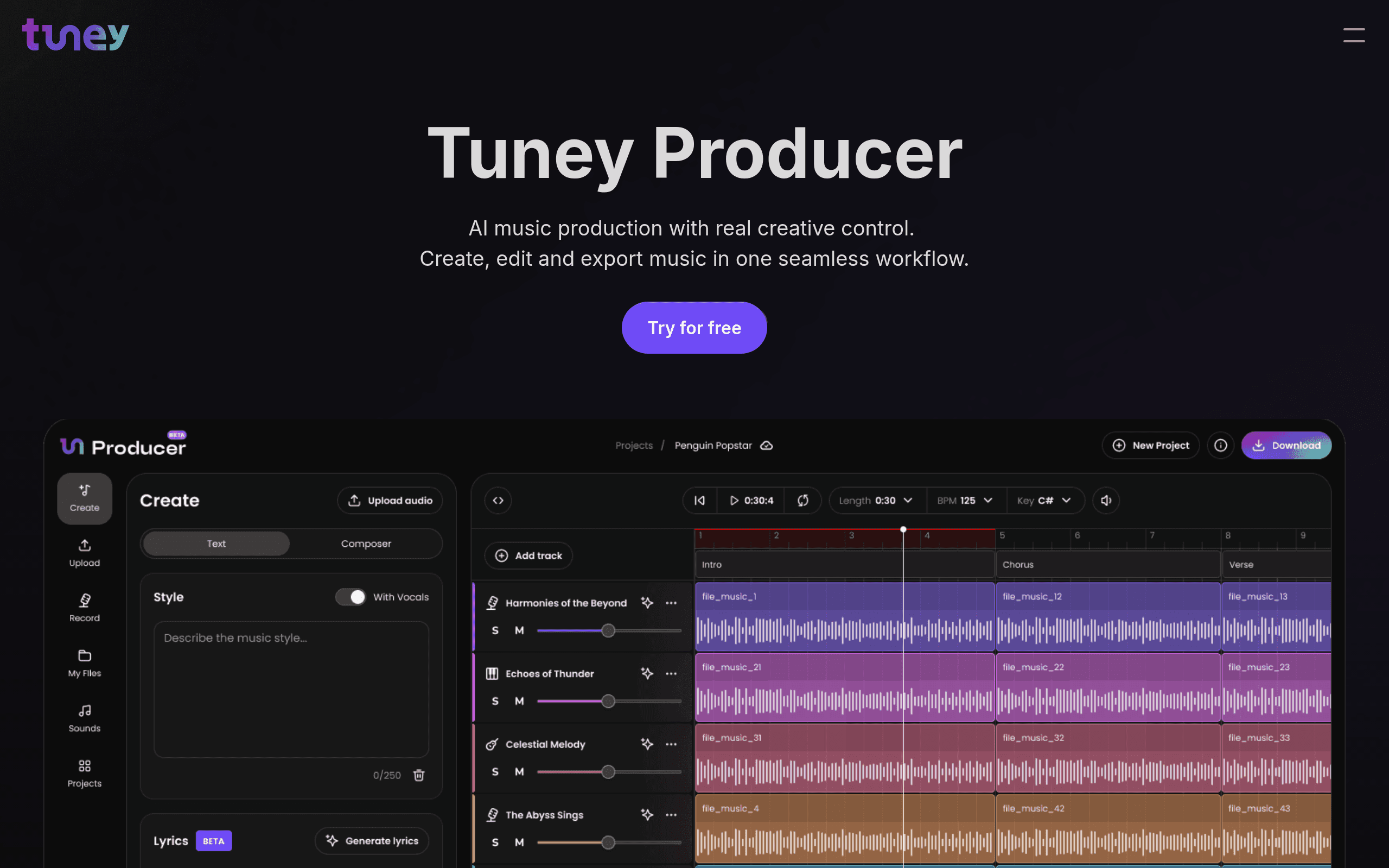The width and height of the screenshot is (1389, 868).
Task: Open more options for The Abyss Sings
Action: (671, 815)
